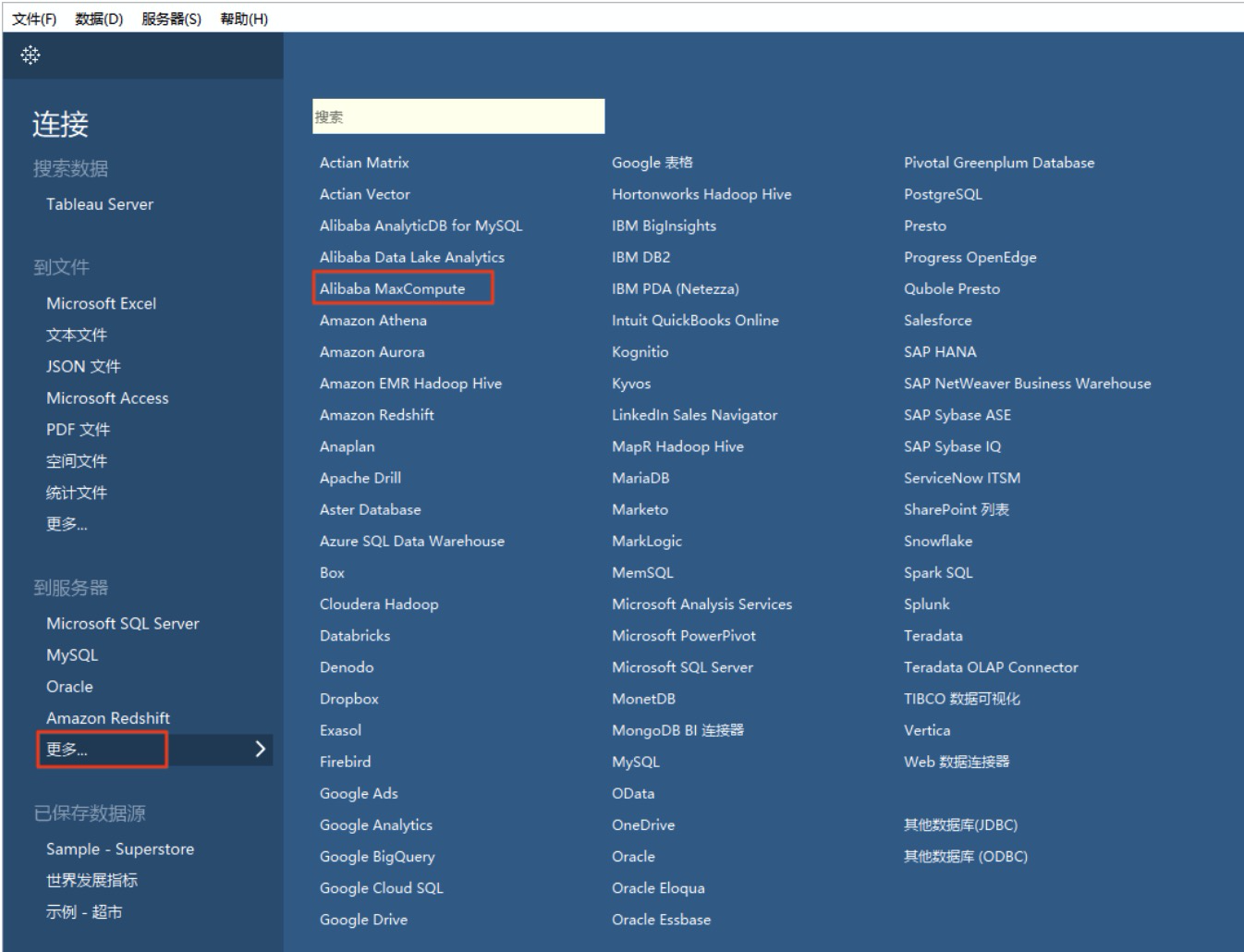
Task: Choose IBM DB2 connector
Action: [640, 257]
